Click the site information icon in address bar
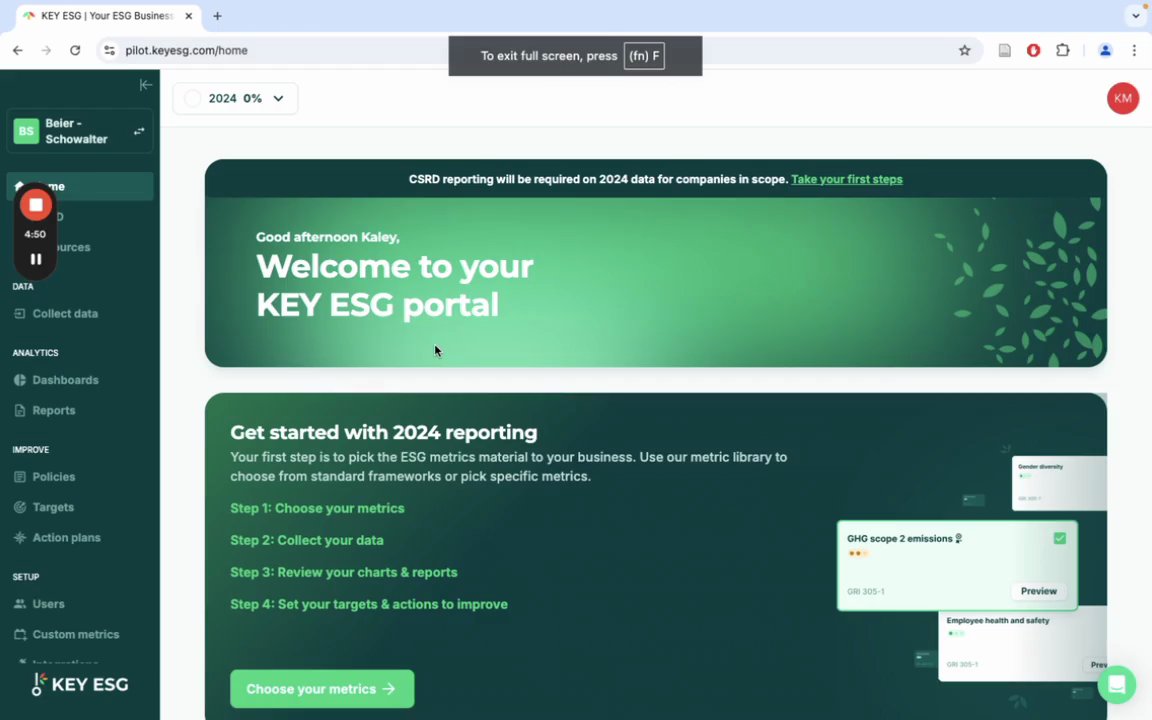Image resolution: width=1152 pixels, height=720 pixels. tap(109, 51)
